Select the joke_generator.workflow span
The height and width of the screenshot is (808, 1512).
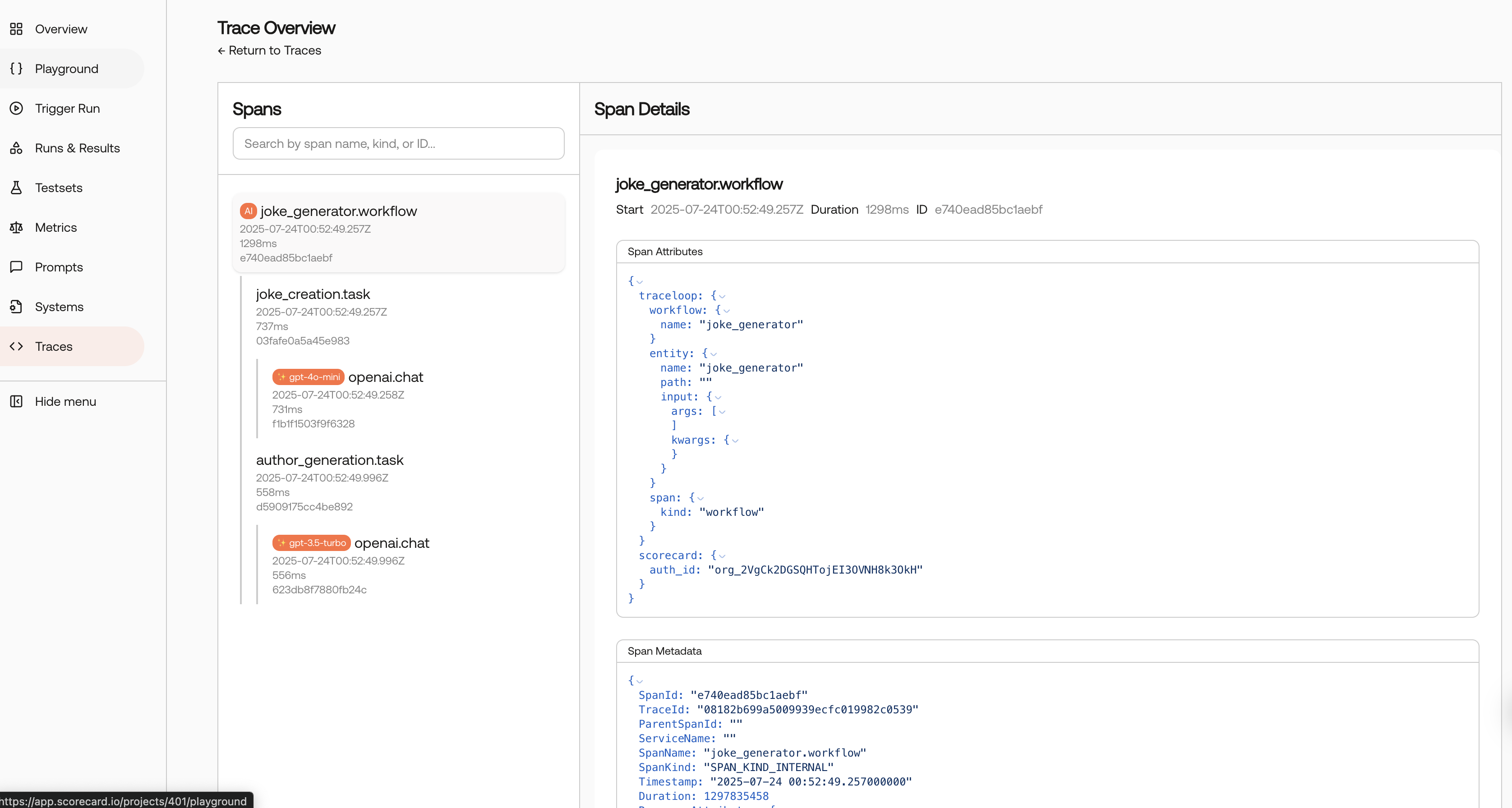(x=399, y=233)
